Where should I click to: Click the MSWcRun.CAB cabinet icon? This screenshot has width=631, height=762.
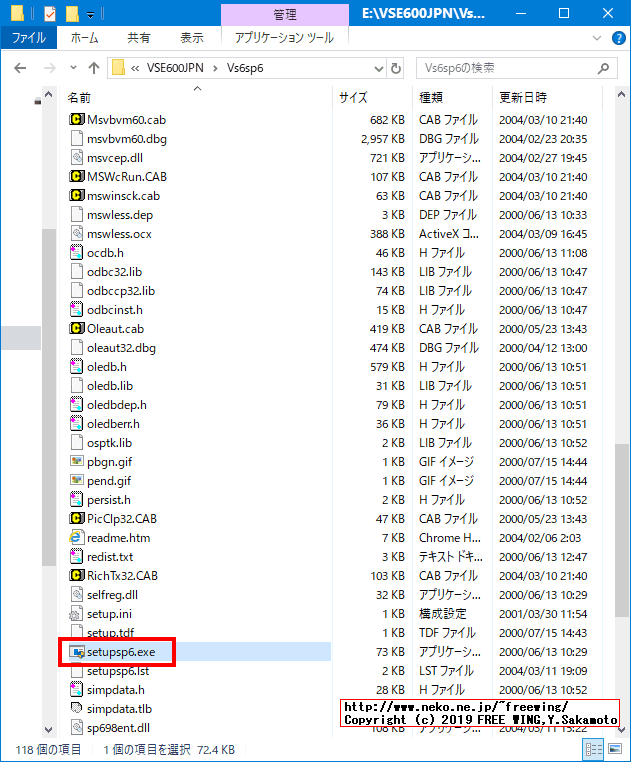click(x=76, y=176)
